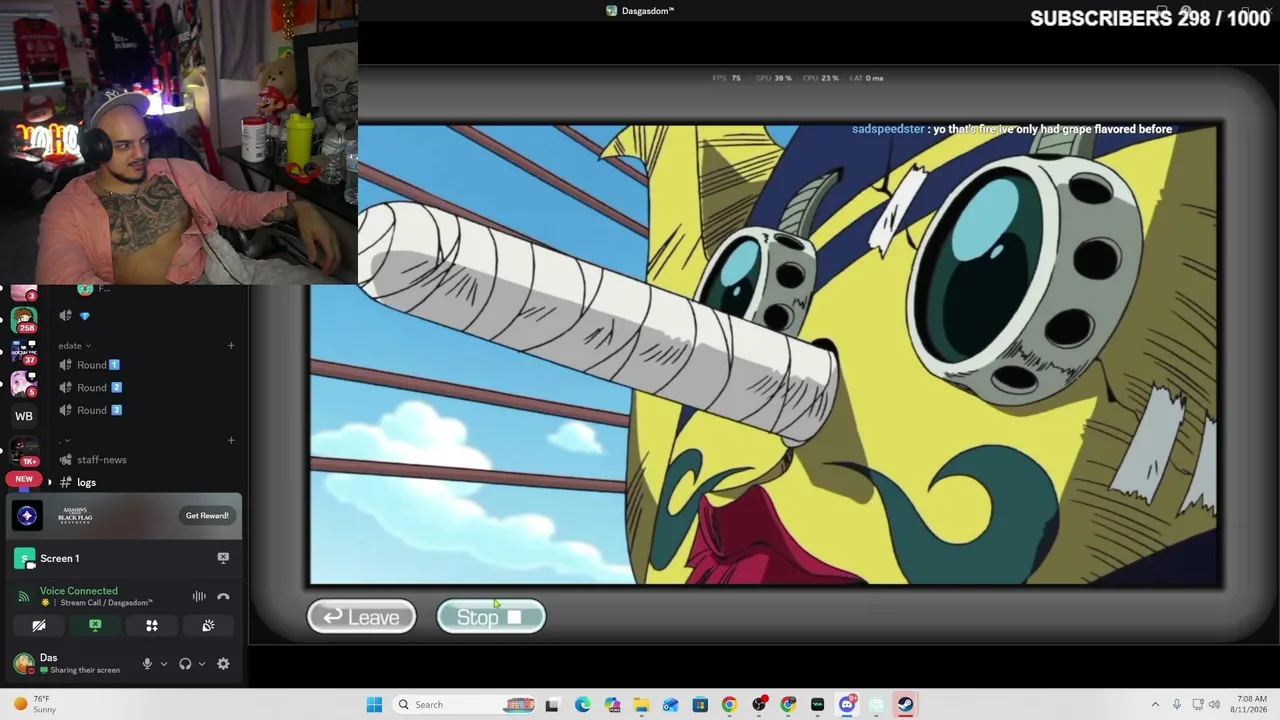Switch to OBS Studio on the taskbar
The height and width of the screenshot is (720, 1280).
759,705
